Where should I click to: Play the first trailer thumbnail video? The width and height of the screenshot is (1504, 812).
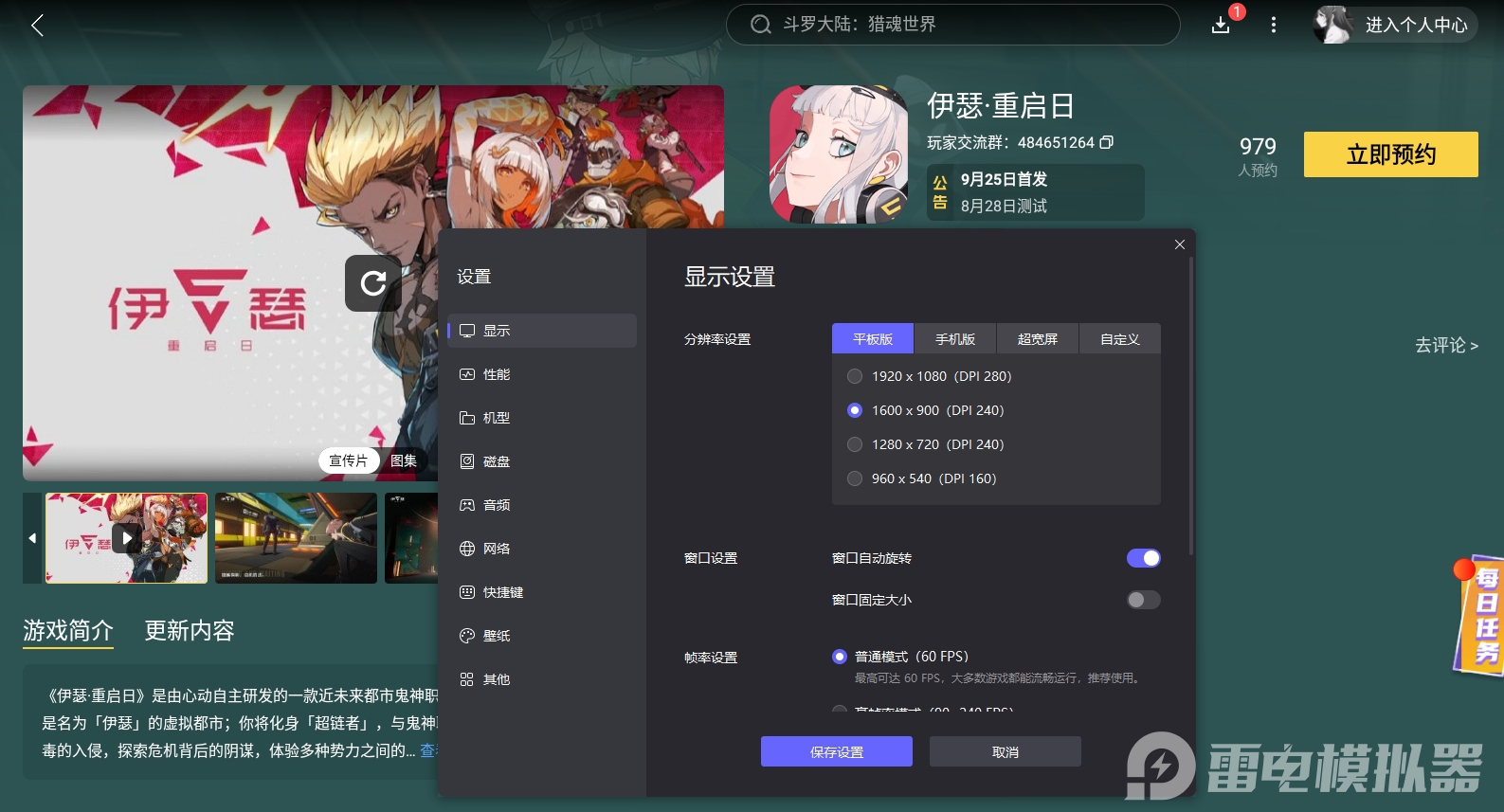click(x=126, y=538)
